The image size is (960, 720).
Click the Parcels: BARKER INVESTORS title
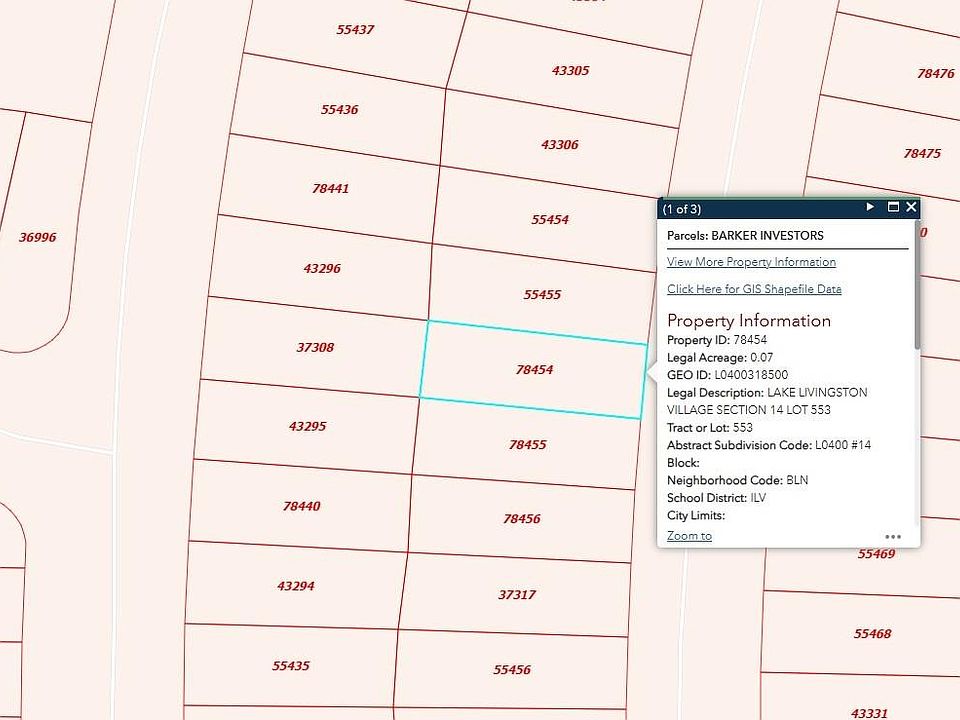[745, 236]
